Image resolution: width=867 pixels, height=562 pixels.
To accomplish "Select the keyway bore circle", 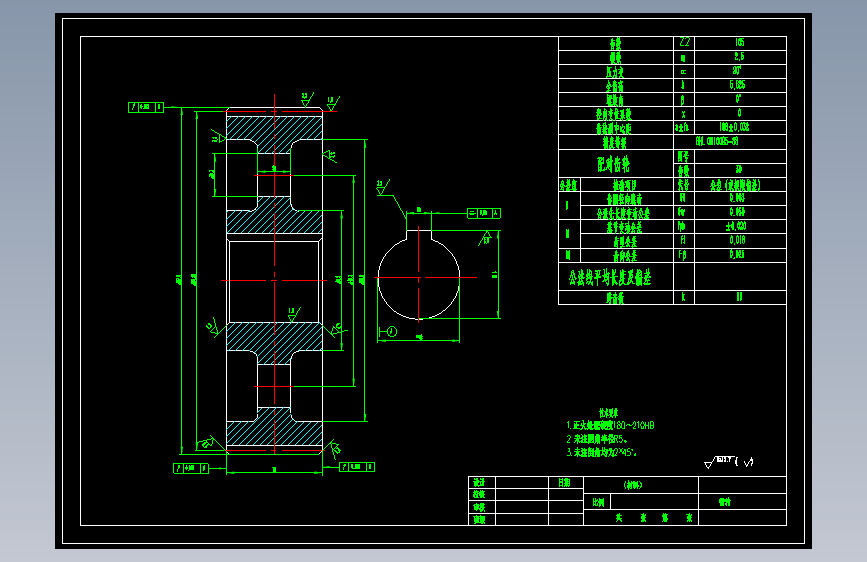I will (419, 278).
